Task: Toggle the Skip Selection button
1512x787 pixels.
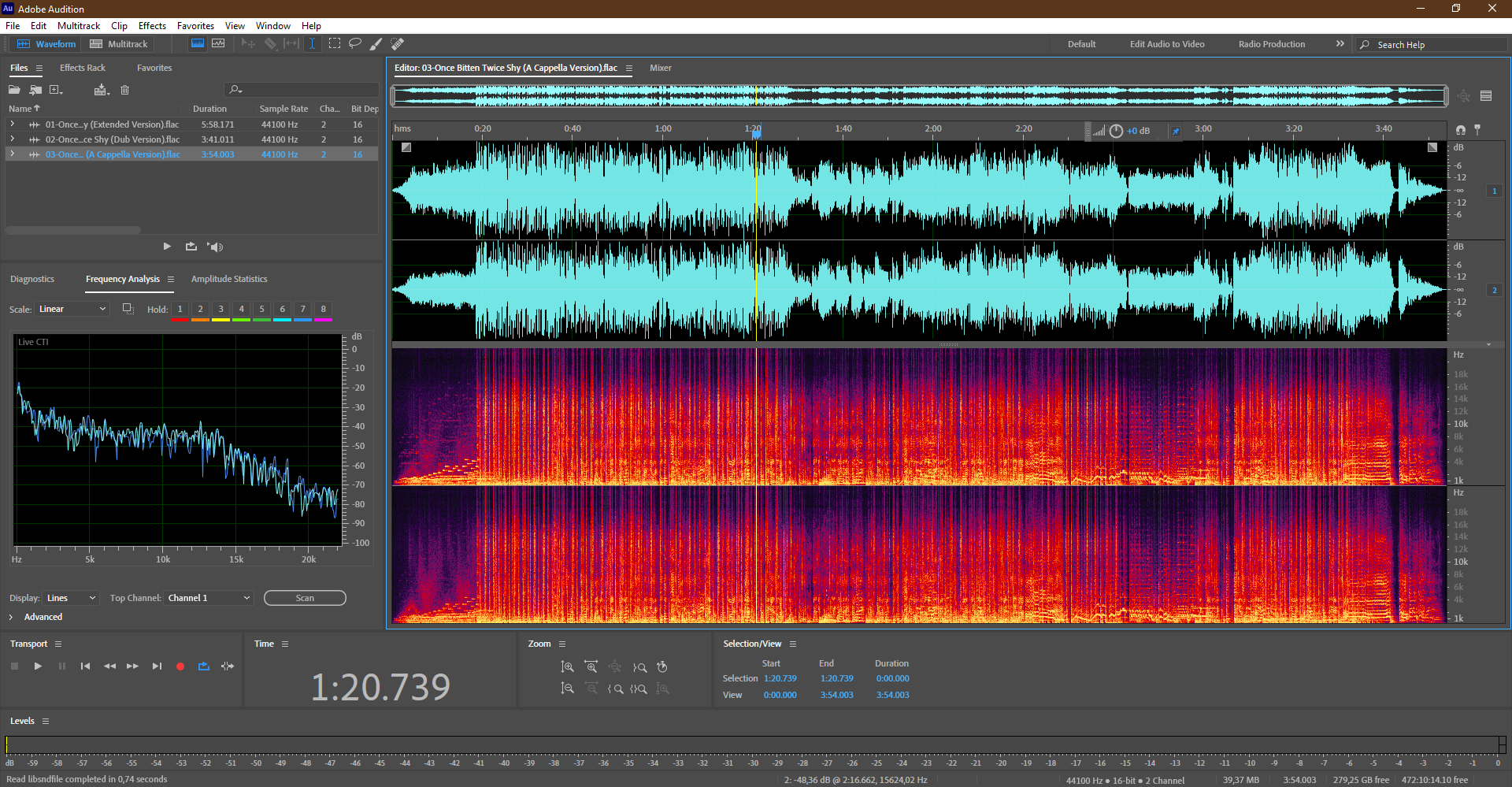Action: point(228,666)
